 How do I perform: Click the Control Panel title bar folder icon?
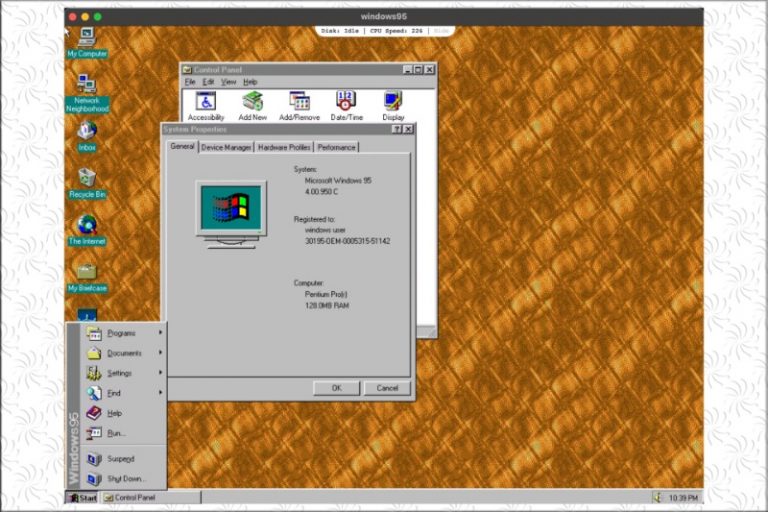(x=187, y=70)
